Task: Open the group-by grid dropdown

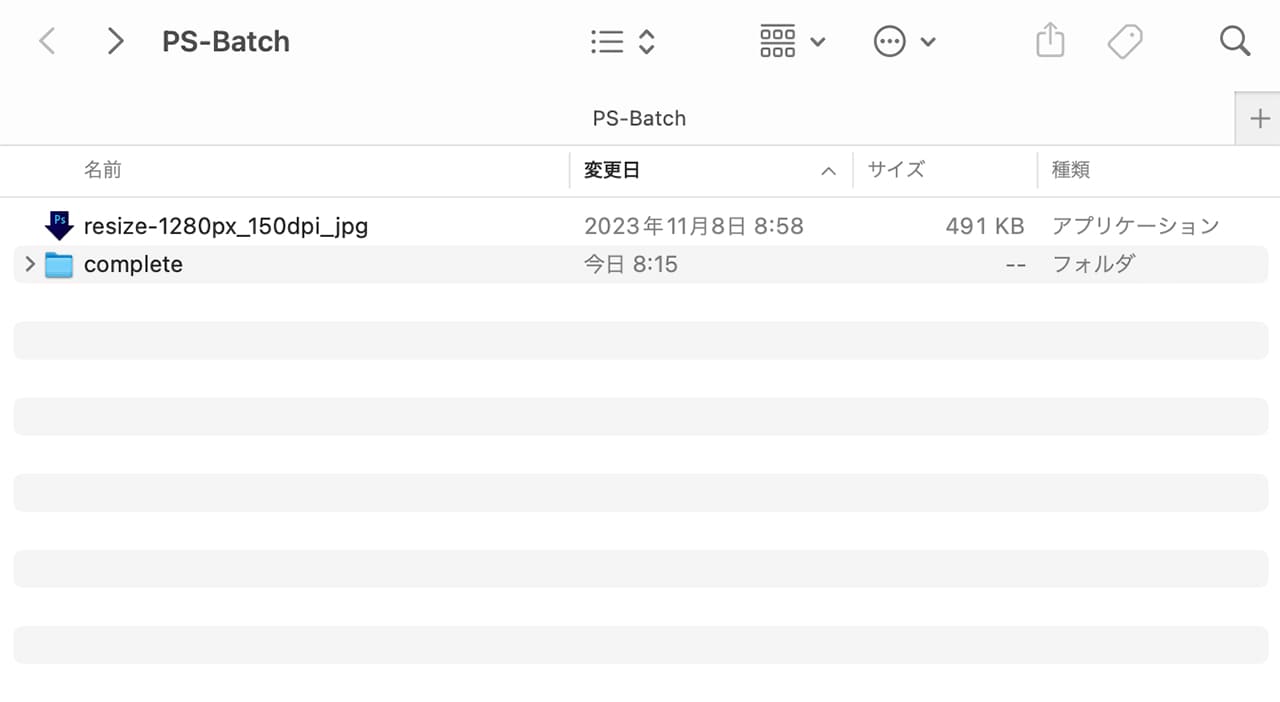Action: [792, 42]
